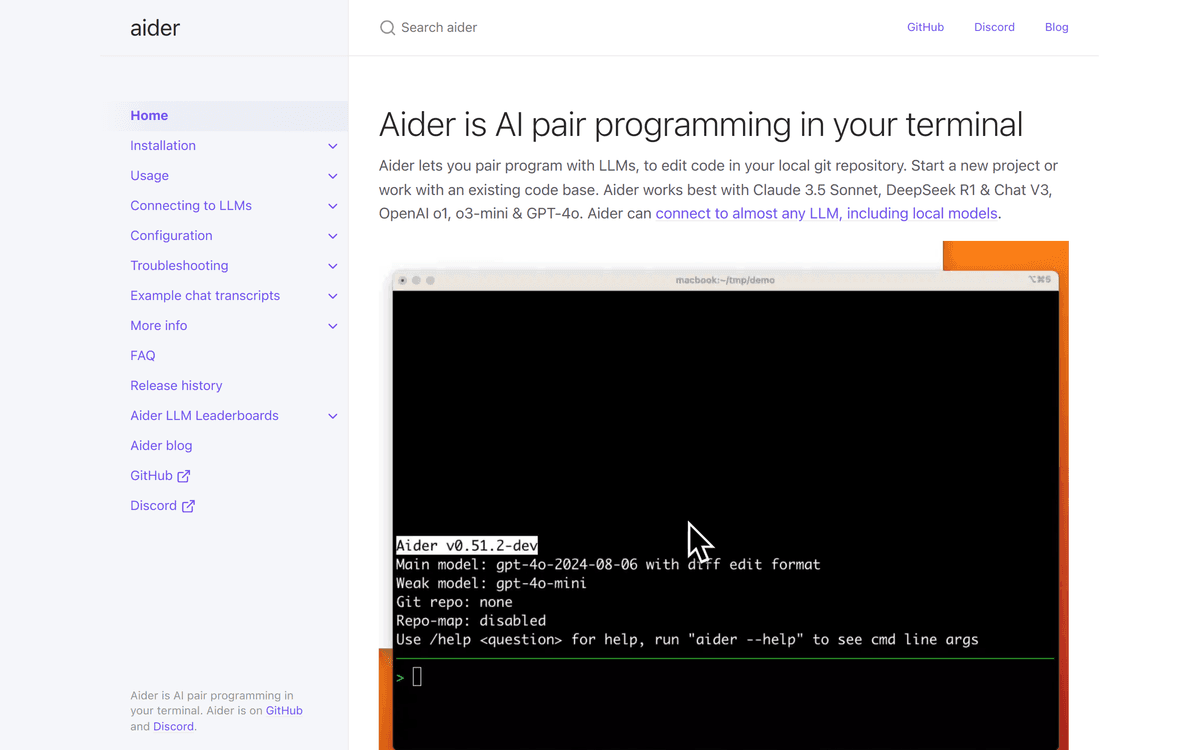Click the external-link icon beside sidebar GitHub
1200x750 pixels.
tap(184, 476)
